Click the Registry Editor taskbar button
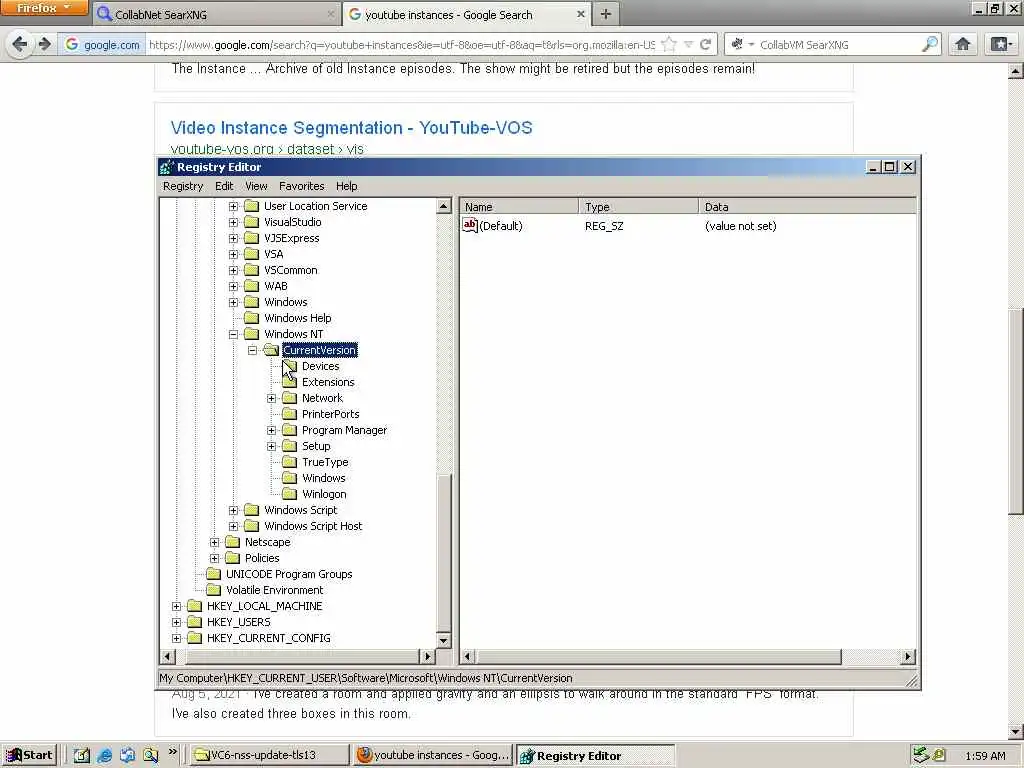Image resolution: width=1024 pixels, height=768 pixels. coord(595,756)
